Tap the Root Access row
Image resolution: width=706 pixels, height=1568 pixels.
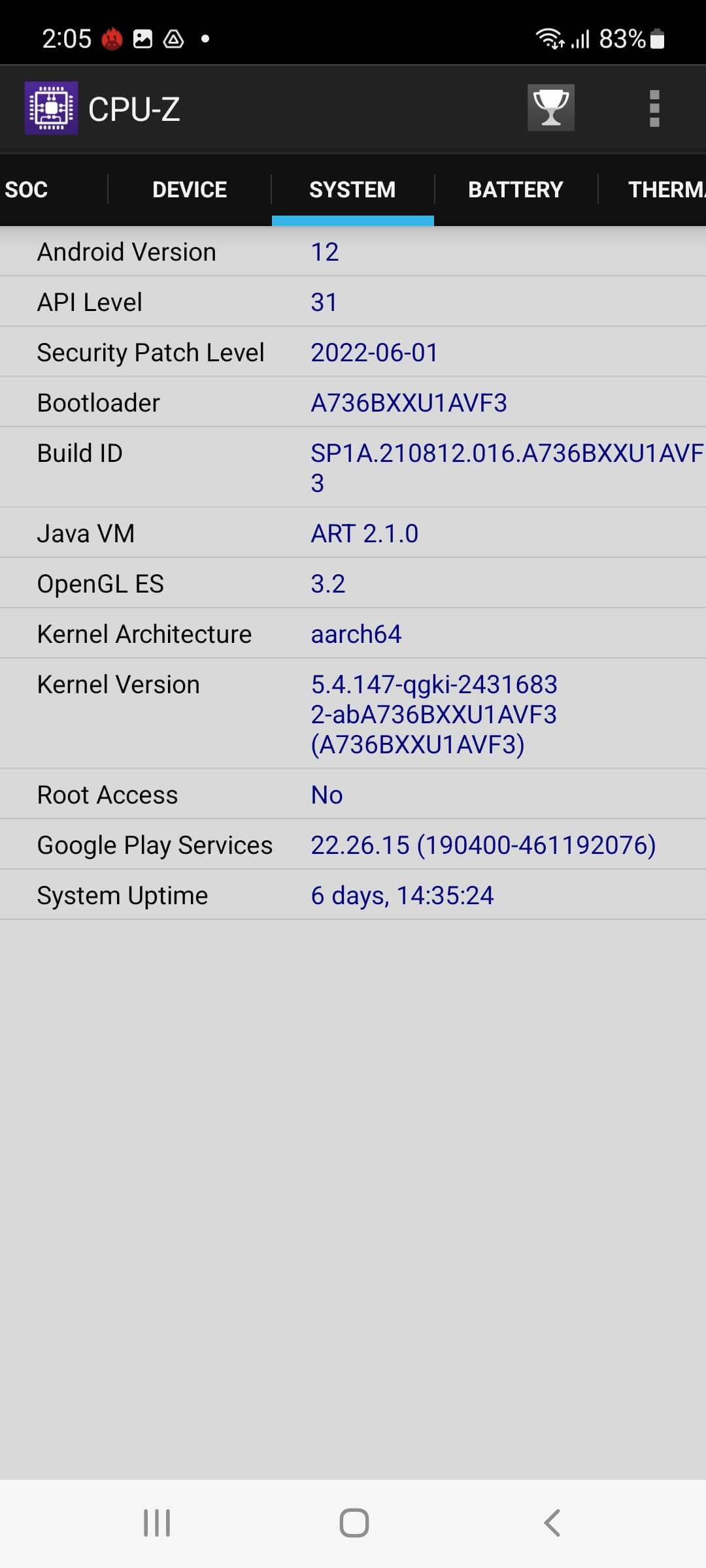click(353, 794)
